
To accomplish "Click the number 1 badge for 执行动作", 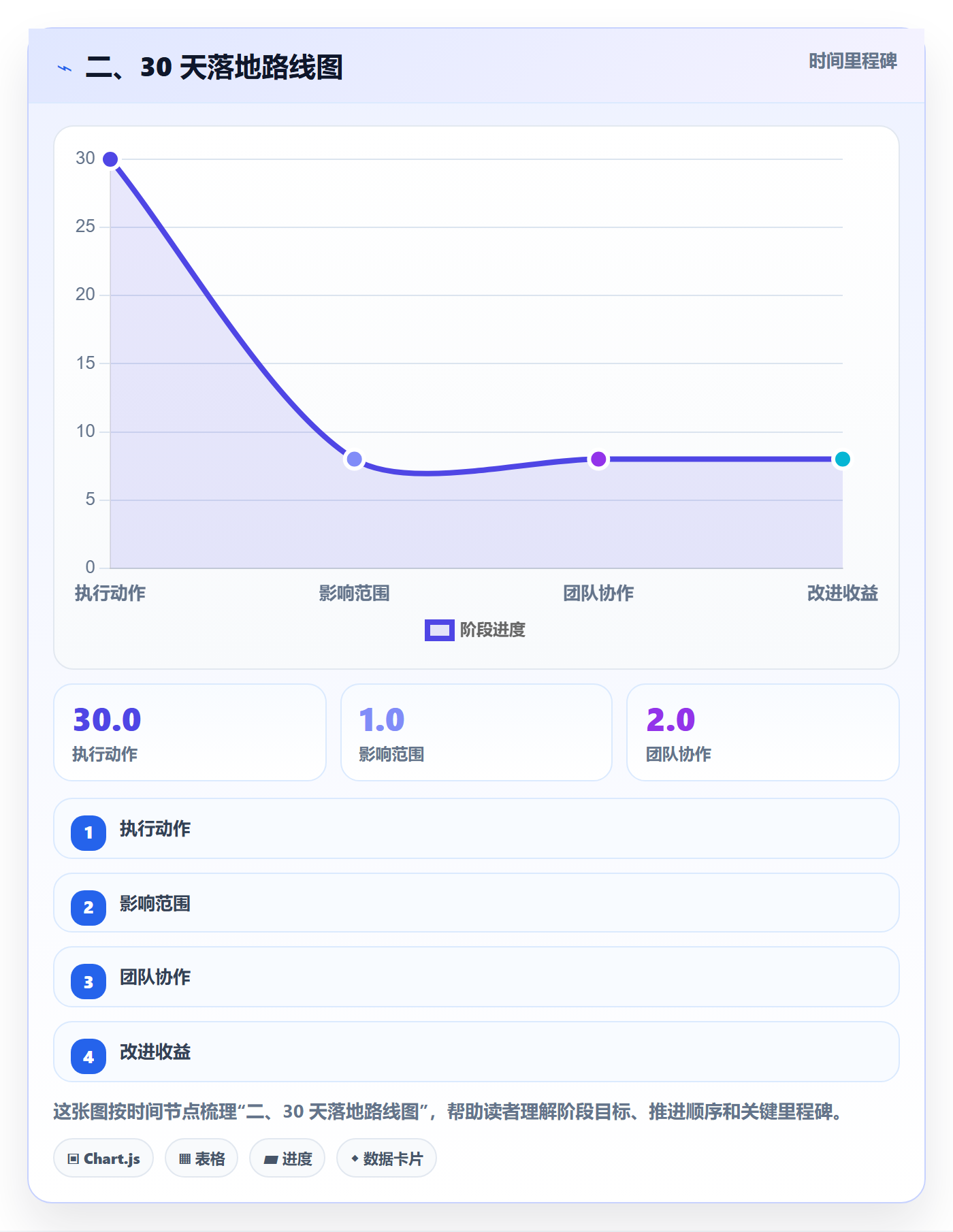I will pyautogui.click(x=88, y=832).
